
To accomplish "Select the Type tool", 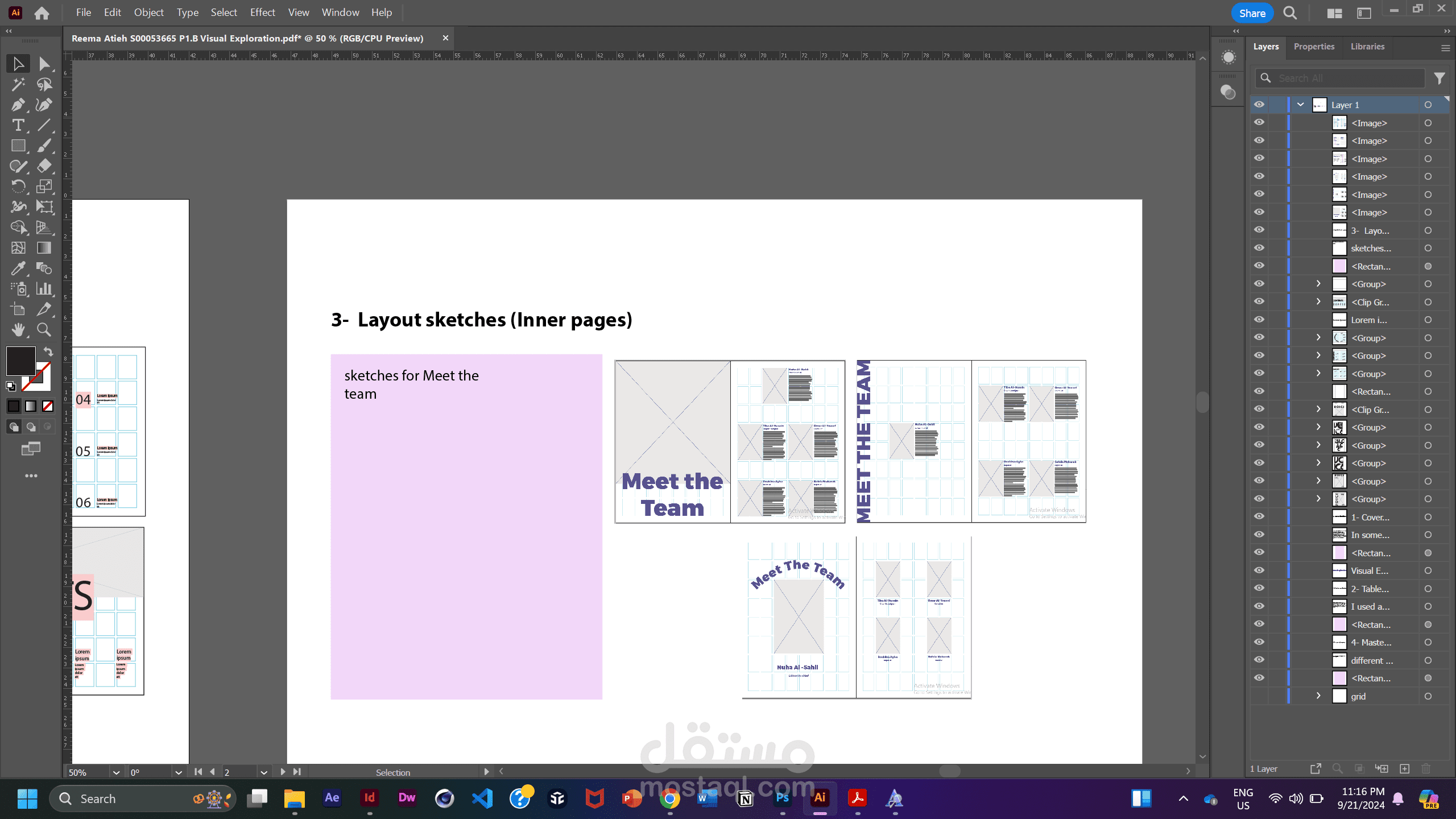I will [18, 125].
